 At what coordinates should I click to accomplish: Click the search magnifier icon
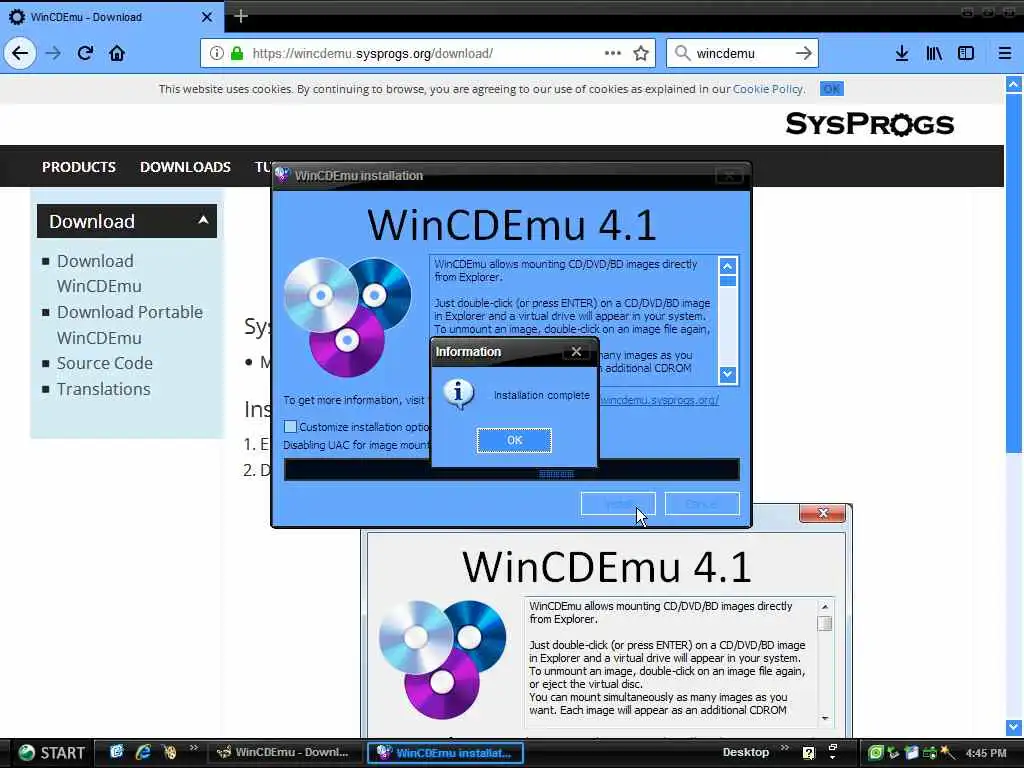tap(682, 53)
